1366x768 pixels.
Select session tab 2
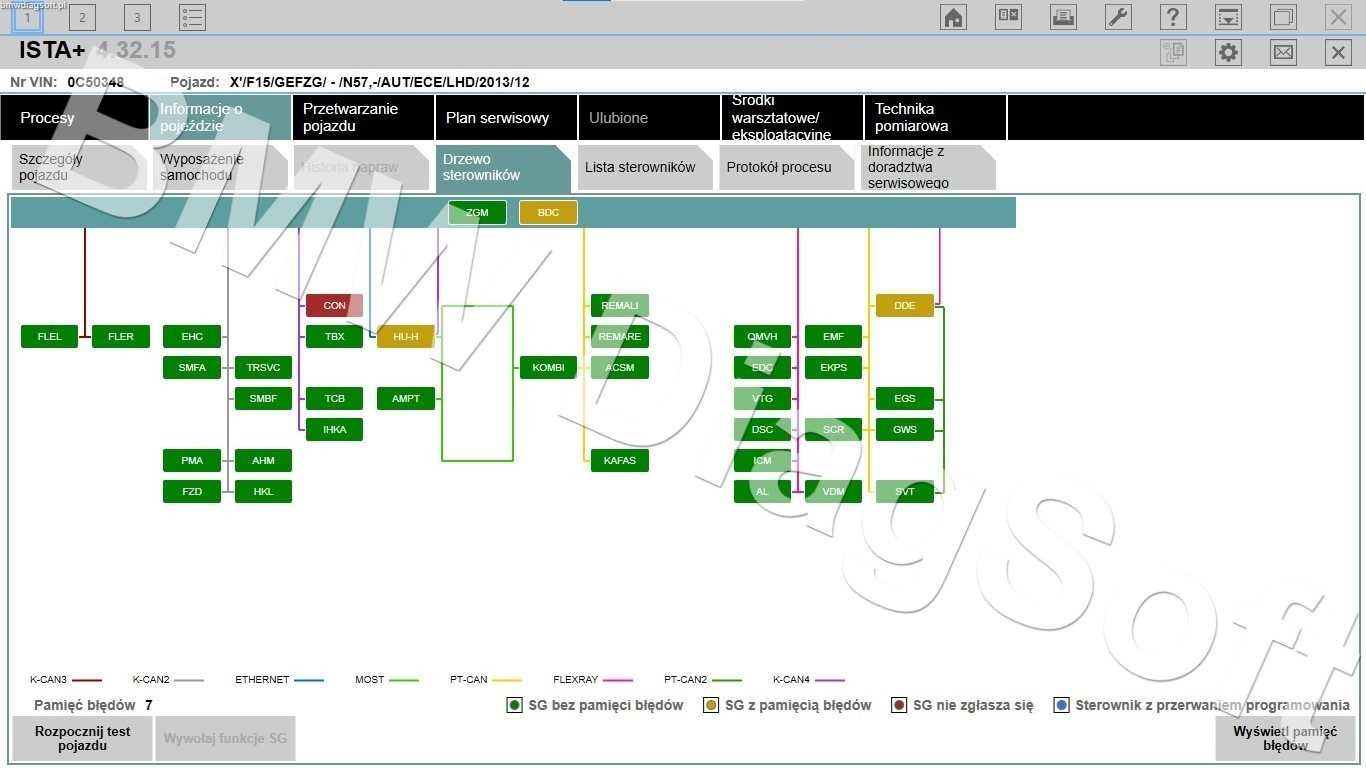[x=82, y=17]
